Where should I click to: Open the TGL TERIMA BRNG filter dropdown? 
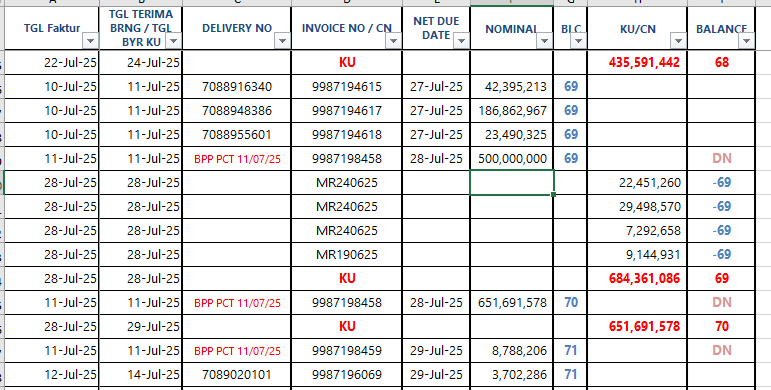[x=173, y=41]
